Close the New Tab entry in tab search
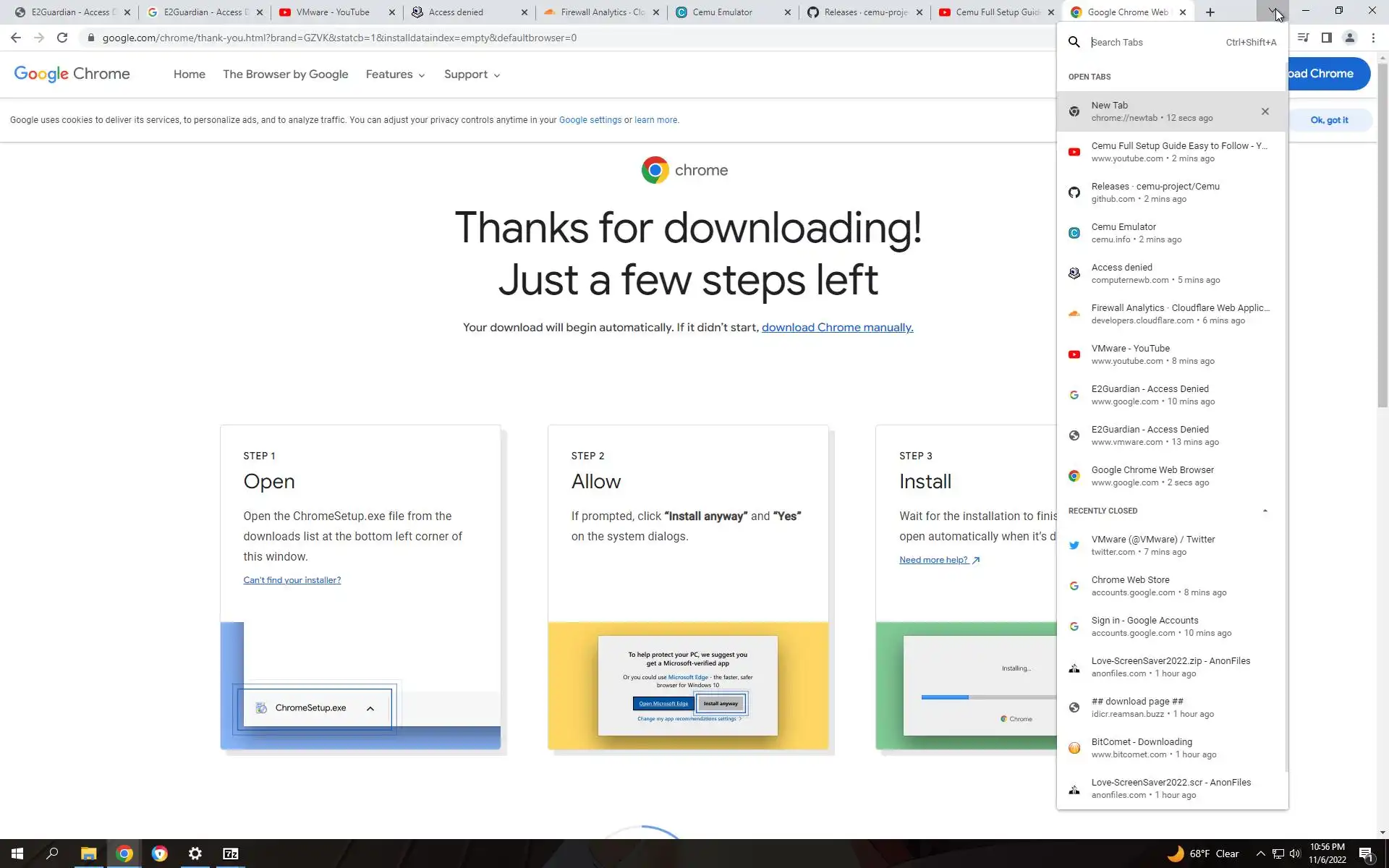The height and width of the screenshot is (868, 1389). 1265,111
